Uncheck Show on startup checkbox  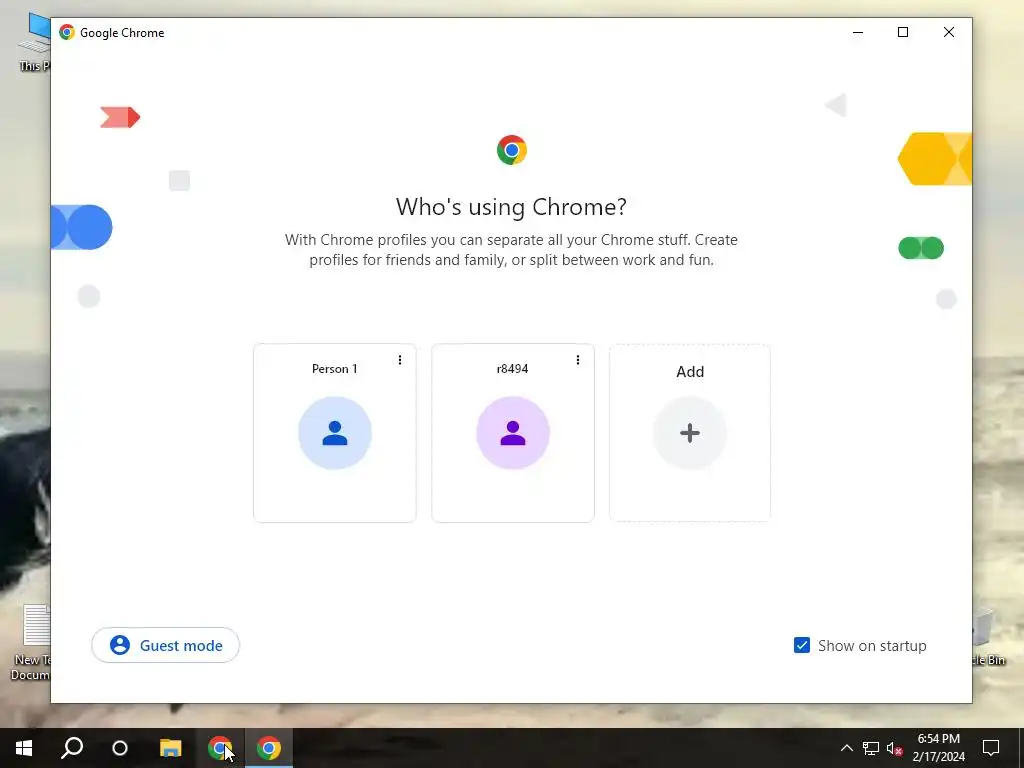[x=801, y=645]
